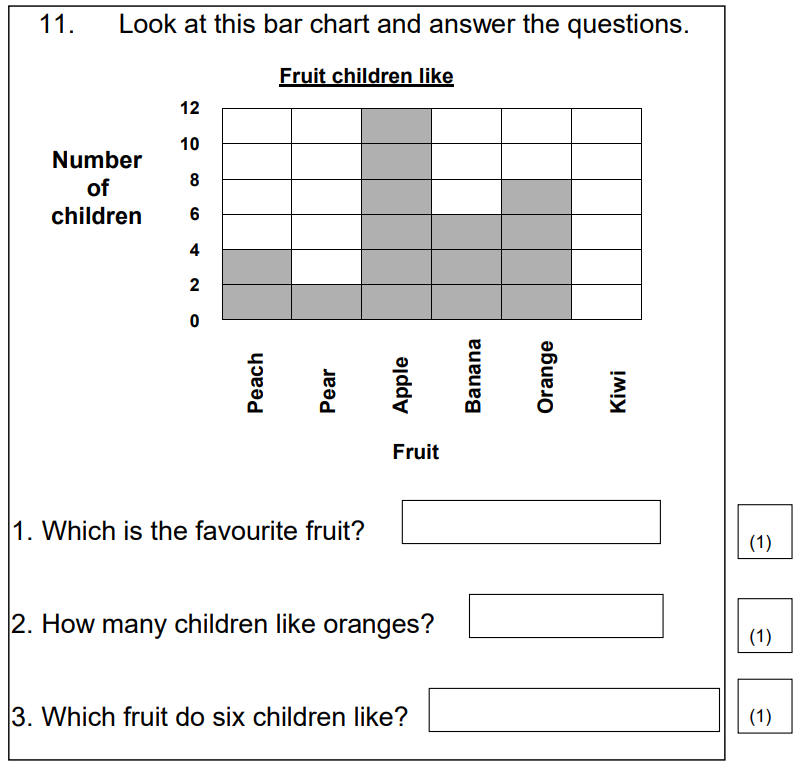Image resolution: width=797 pixels, height=768 pixels.
Task: Select the answer box for six children question
Action: pos(574,710)
